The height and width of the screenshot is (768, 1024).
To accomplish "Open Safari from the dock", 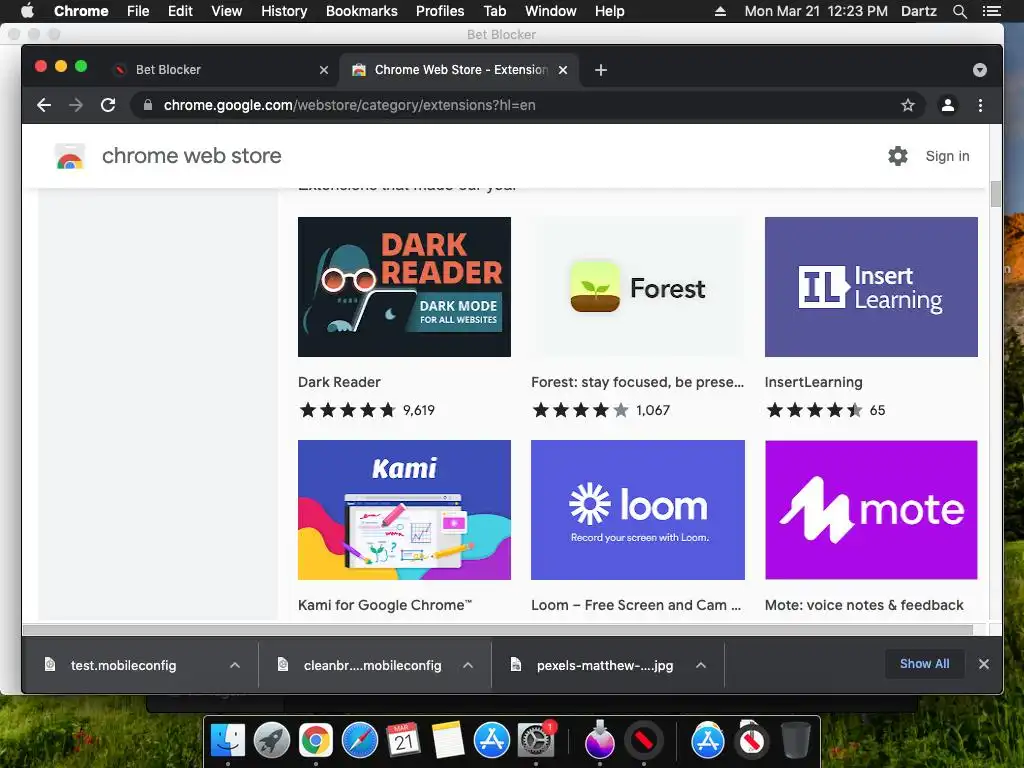I will 360,740.
